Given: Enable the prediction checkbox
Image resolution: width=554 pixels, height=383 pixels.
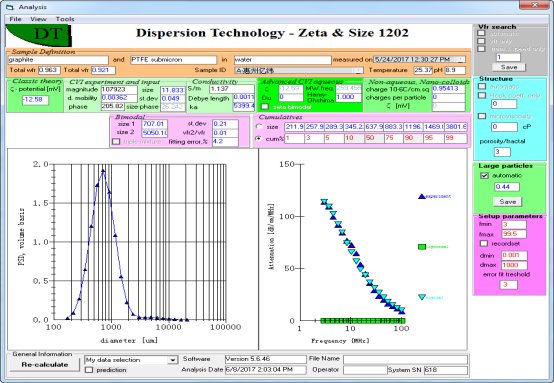Looking at the screenshot, I should click(89, 370).
